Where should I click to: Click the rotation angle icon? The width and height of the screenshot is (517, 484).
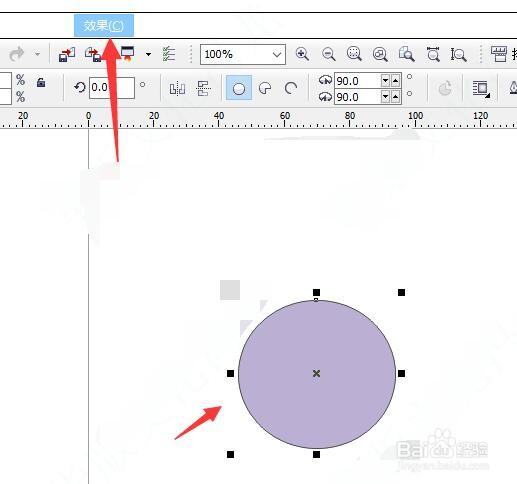80,88
